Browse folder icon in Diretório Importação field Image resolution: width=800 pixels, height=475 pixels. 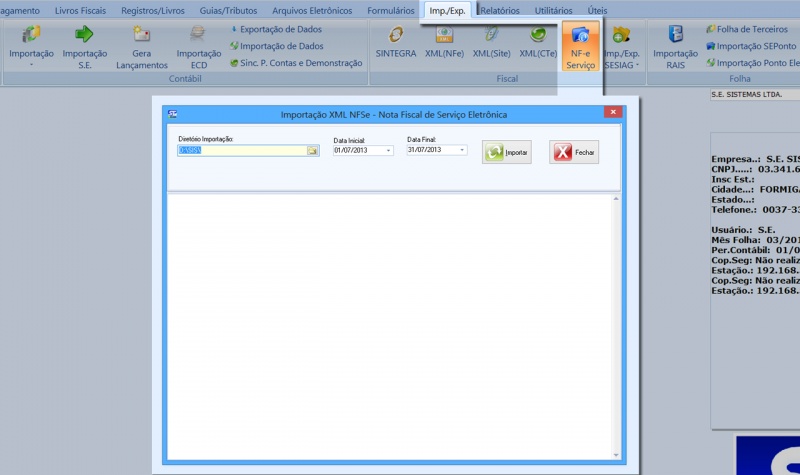[312, 151]
